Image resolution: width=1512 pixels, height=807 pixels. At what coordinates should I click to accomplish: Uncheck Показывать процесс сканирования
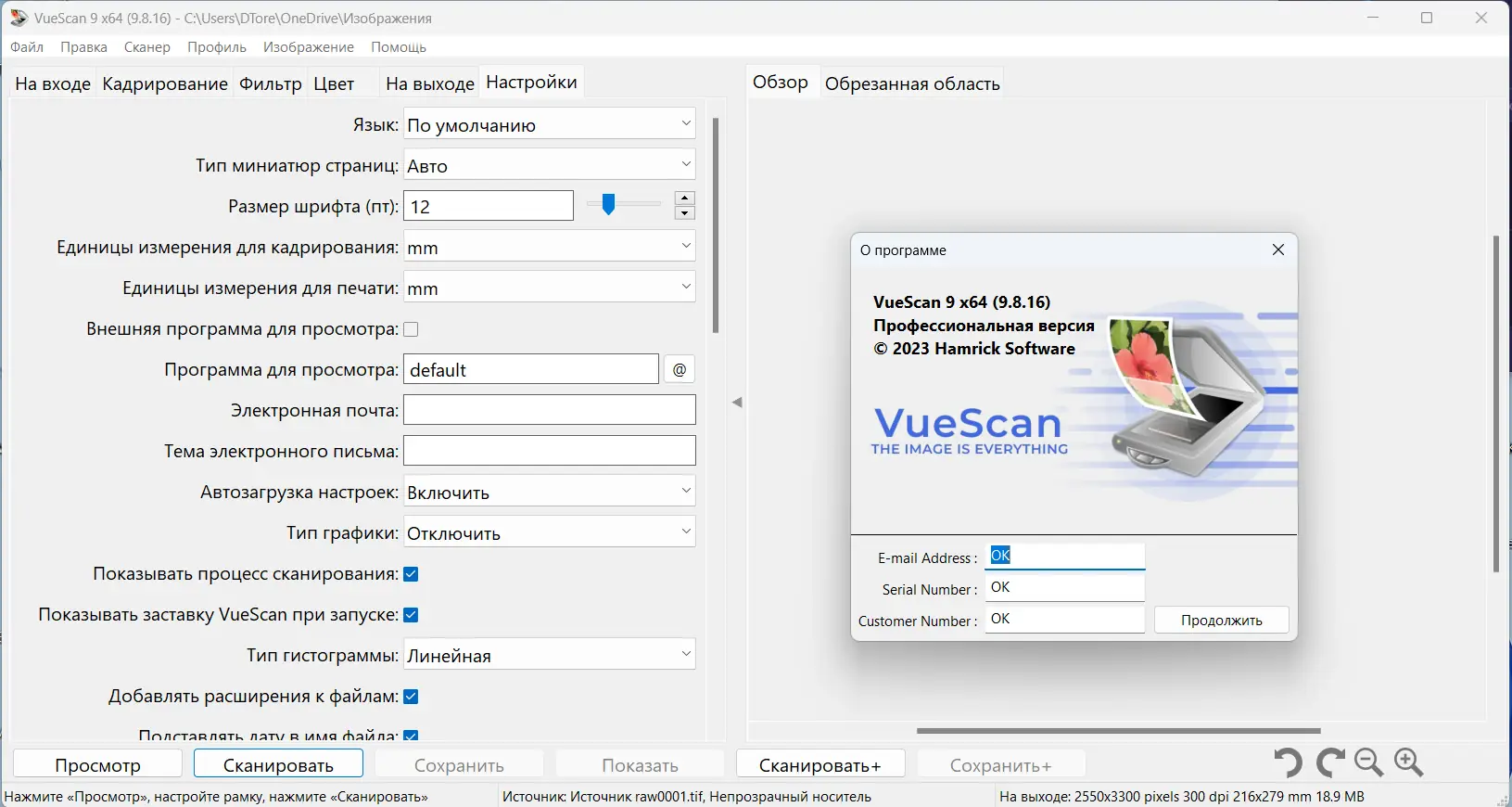tap(411, 574)
